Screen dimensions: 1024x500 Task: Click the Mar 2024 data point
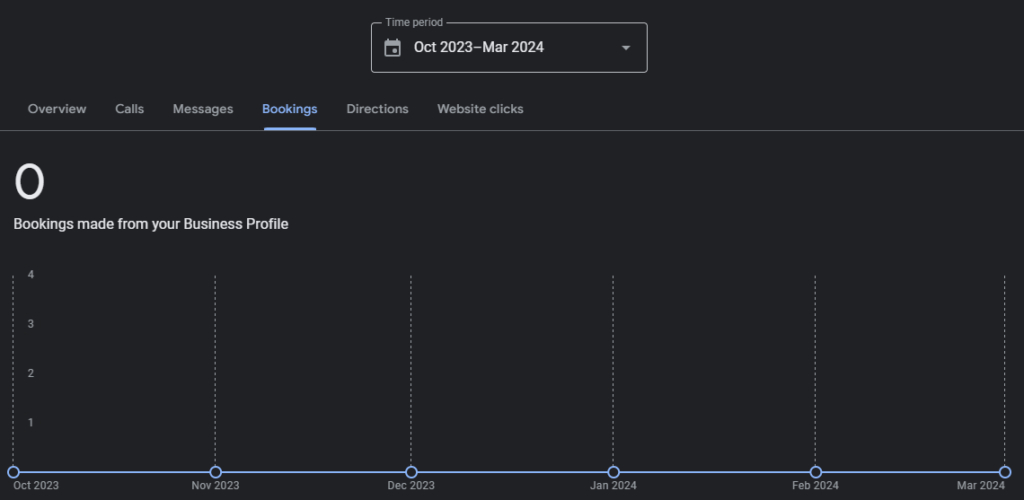click(x=1005, y=472)
